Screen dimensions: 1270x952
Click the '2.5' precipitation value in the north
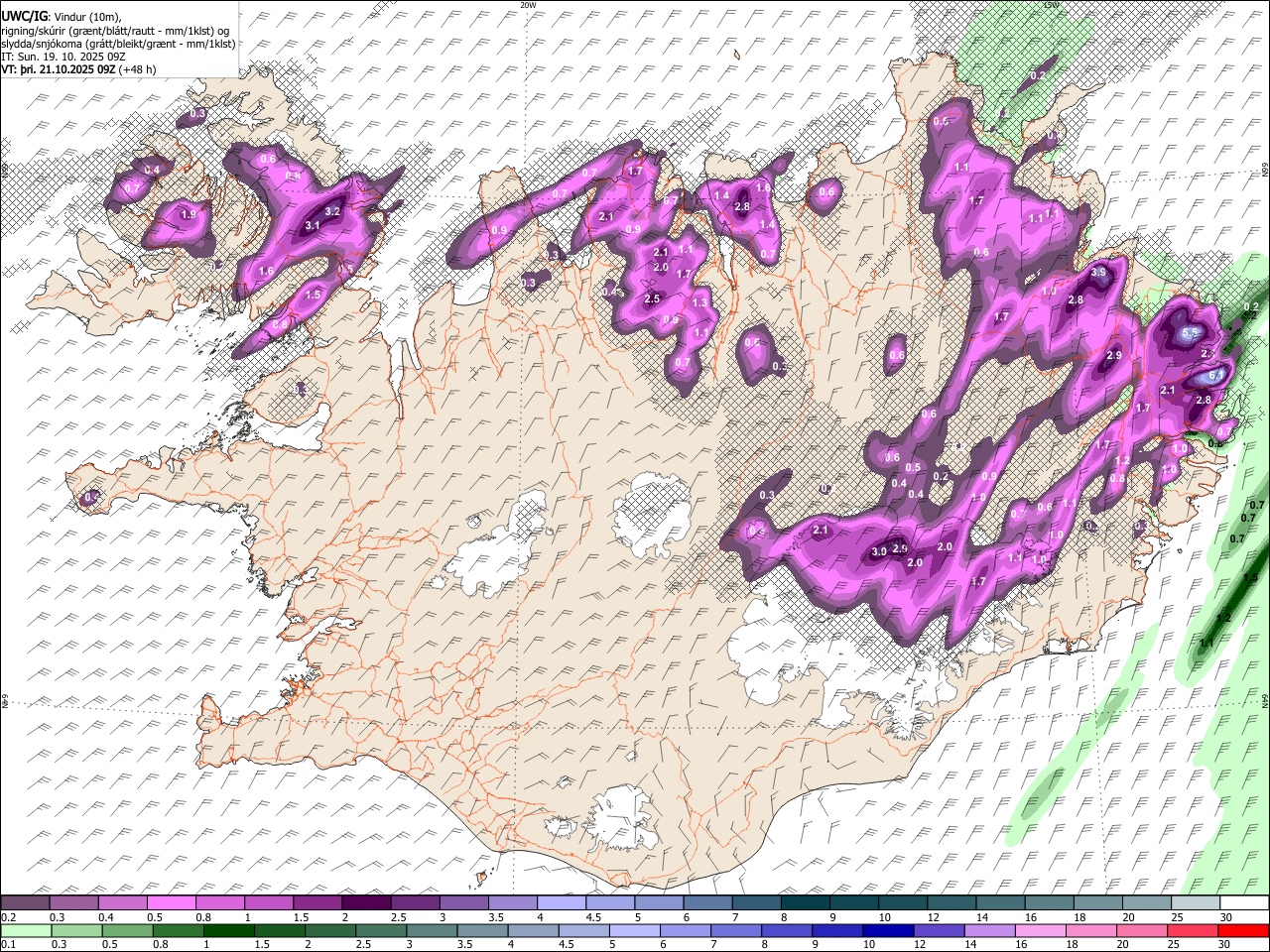652,298
